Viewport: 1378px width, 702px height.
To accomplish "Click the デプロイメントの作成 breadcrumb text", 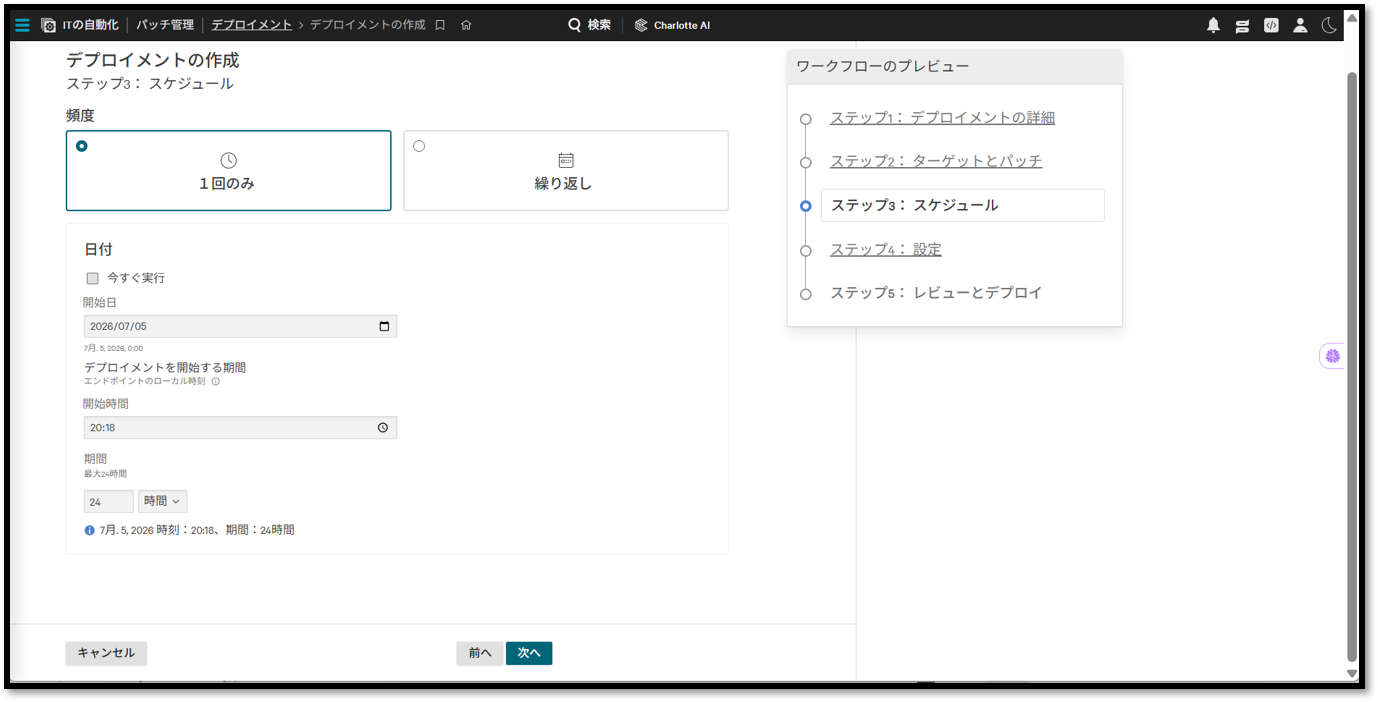I will pyautogui.click(x=367, y=25).
